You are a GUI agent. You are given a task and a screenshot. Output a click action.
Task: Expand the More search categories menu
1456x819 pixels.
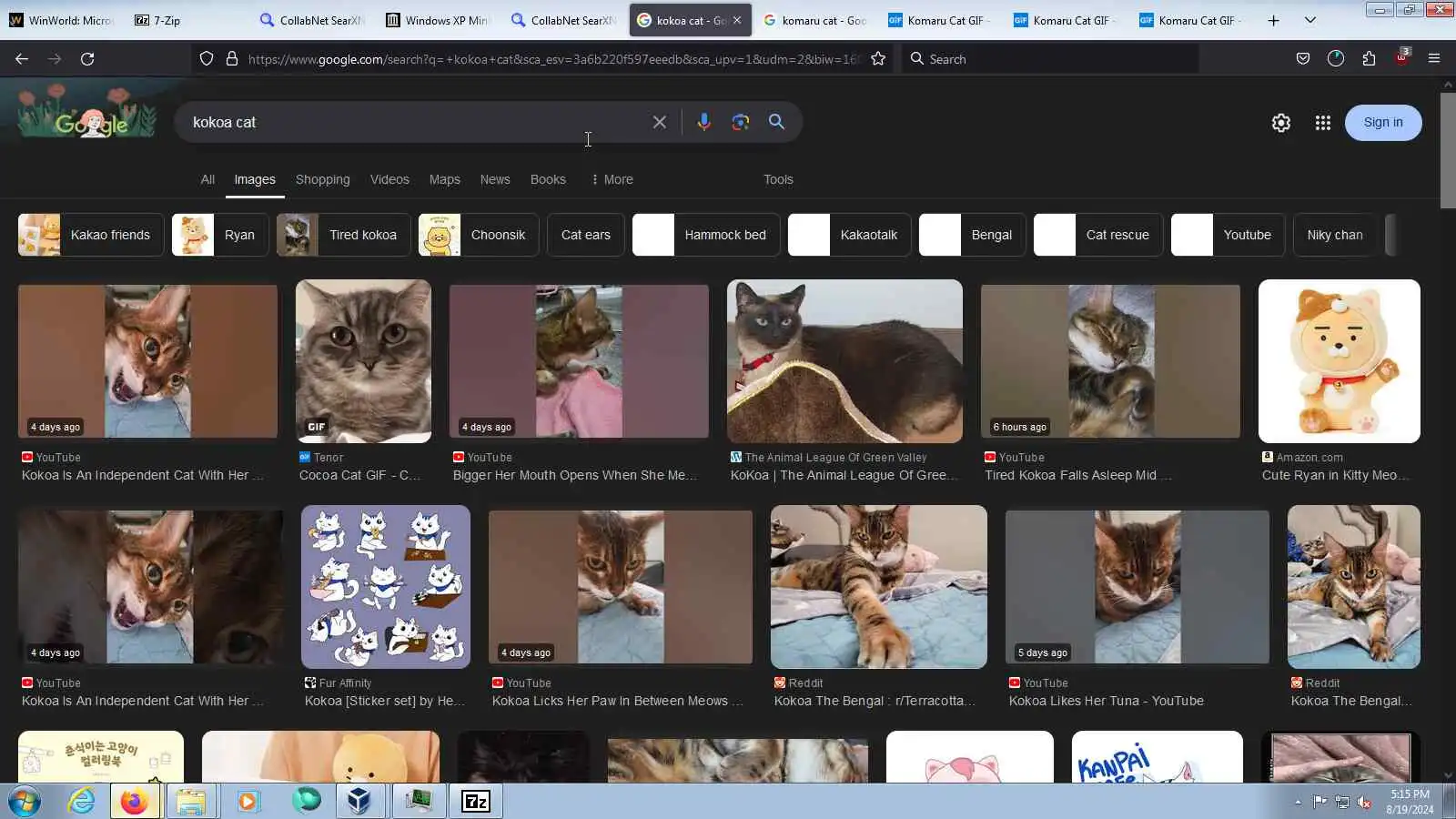[612, 179]
